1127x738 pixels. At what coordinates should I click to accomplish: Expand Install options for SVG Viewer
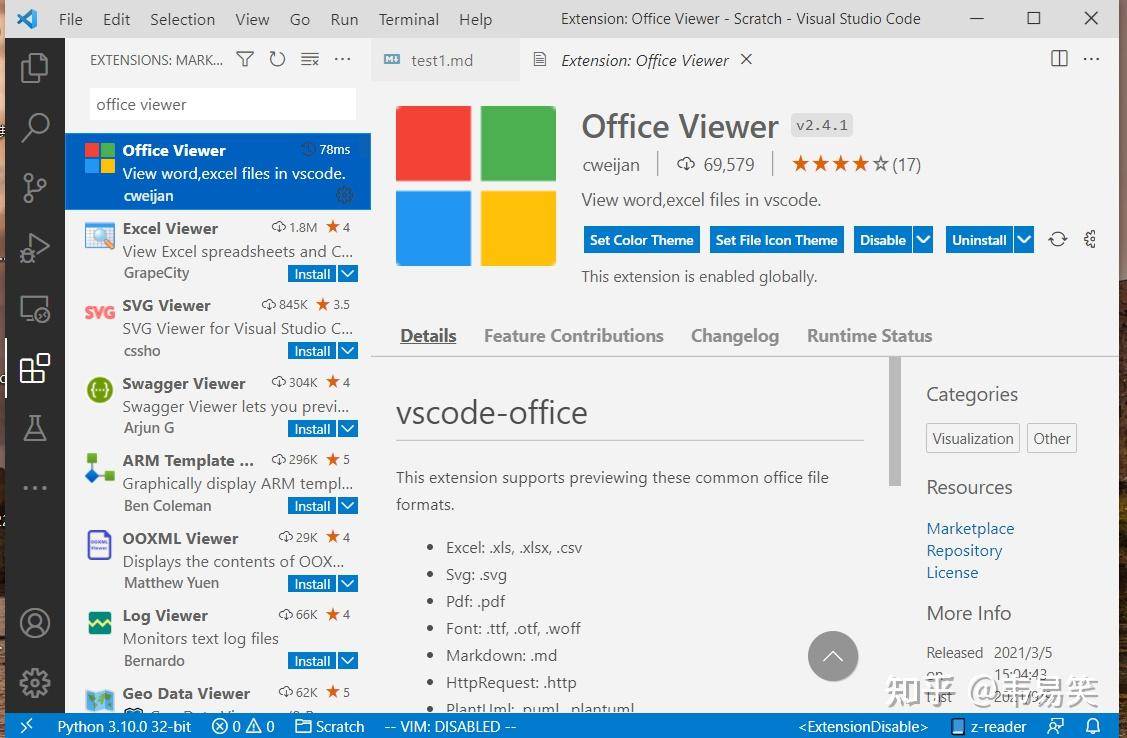tap(348, 351)
